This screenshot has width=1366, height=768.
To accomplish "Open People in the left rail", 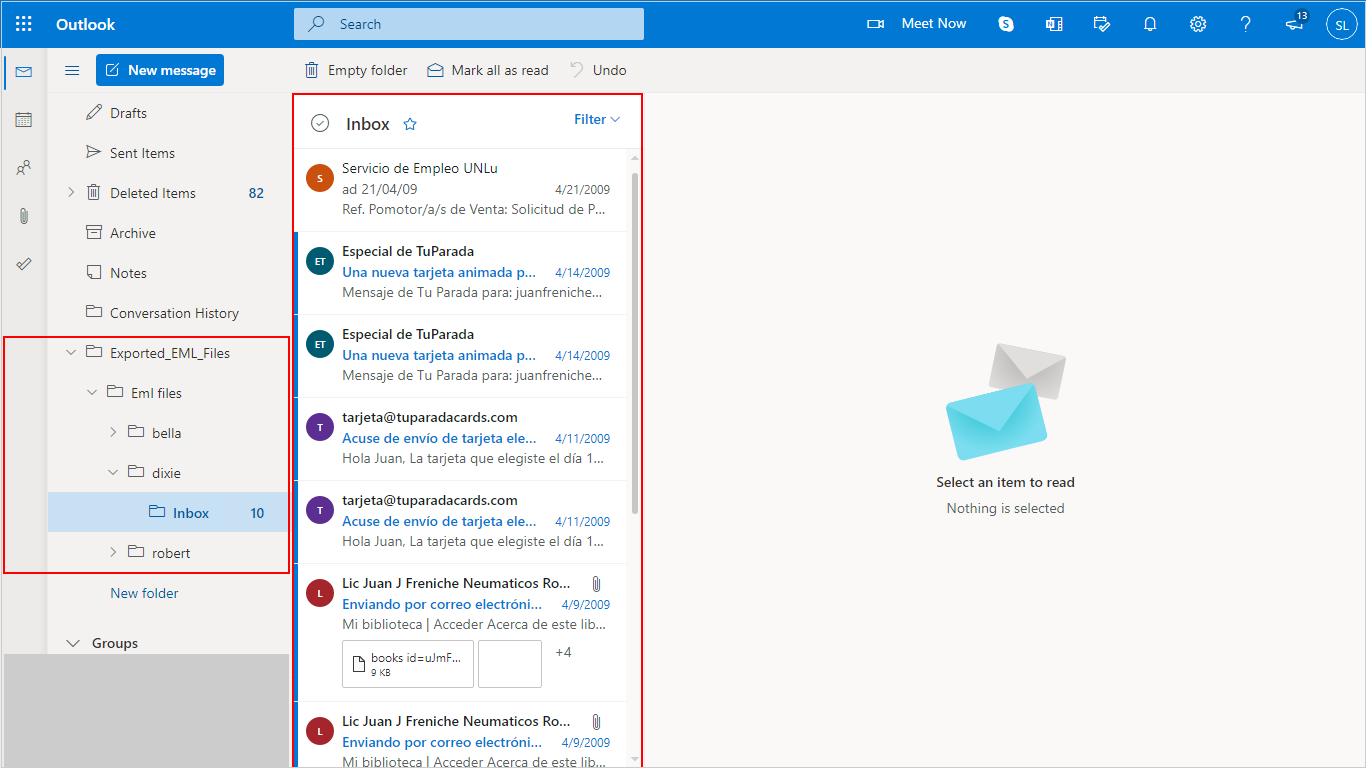I will (24, 168).
